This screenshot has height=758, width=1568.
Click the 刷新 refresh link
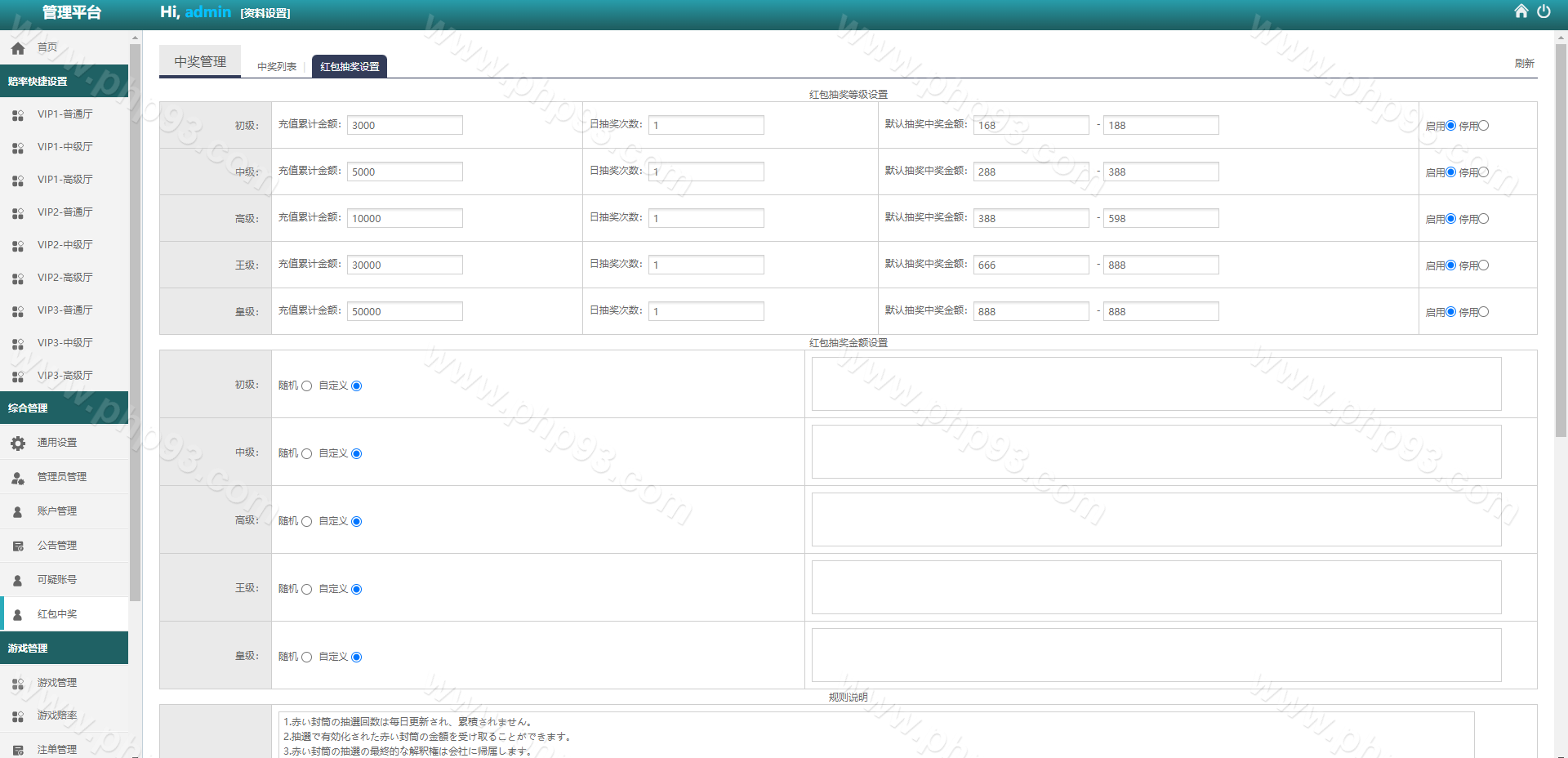click(x=1524, y=64)
